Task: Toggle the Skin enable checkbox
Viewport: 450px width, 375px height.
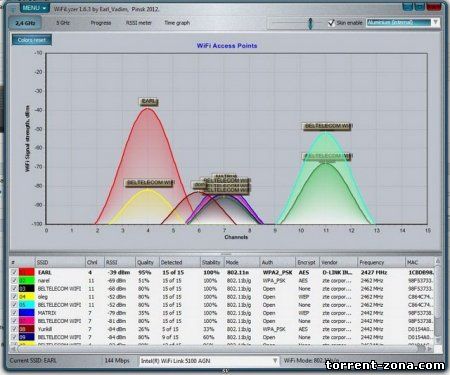Action: [x=331, y=23]
